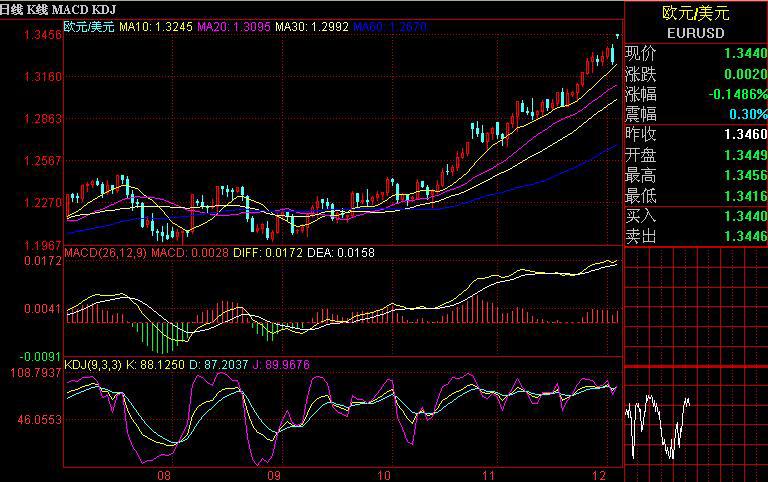Jump to month 09 on the time axis
This screenshot has width=768, height=482.
click(x=274, y=475)
